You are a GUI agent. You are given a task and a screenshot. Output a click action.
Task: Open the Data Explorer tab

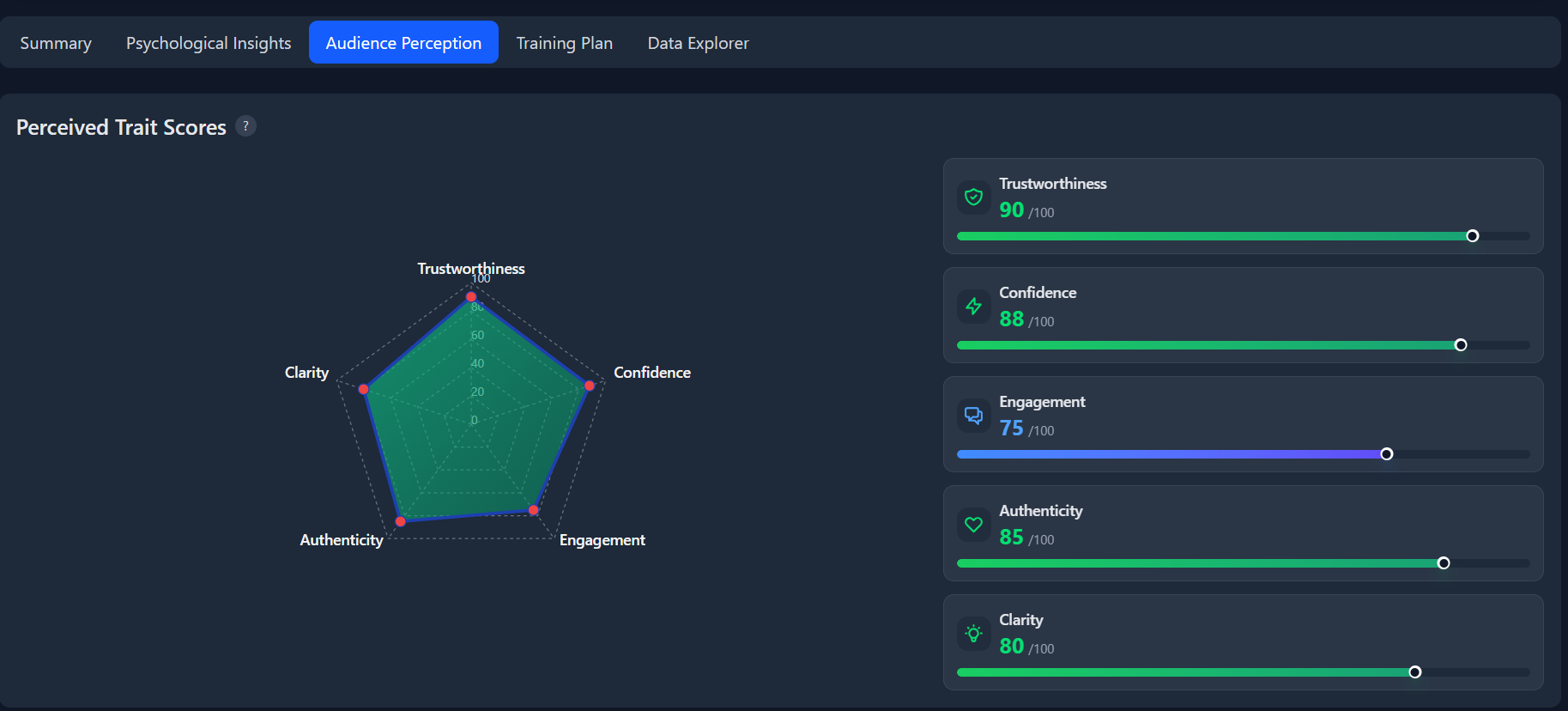698,43
